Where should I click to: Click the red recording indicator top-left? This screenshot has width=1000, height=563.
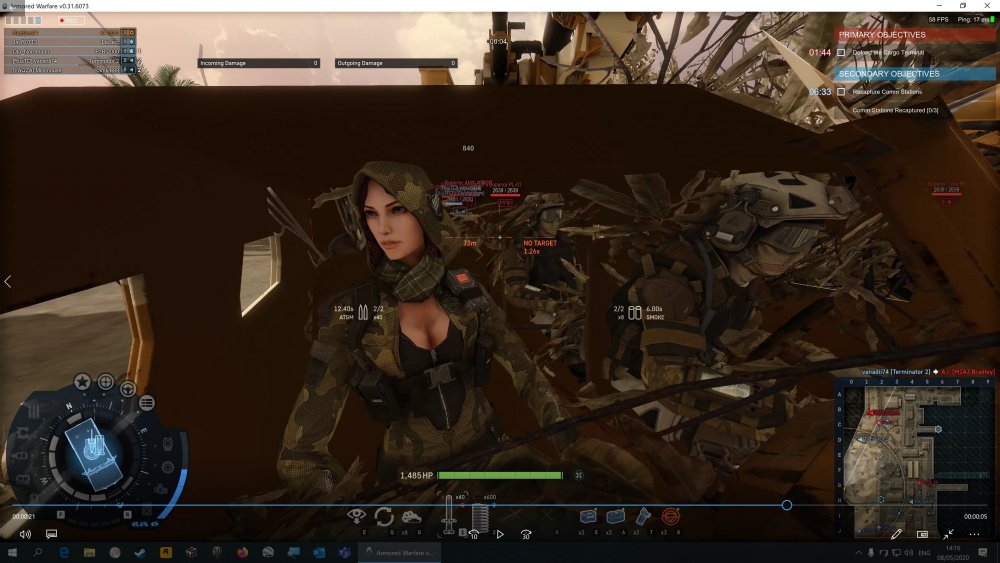pos(62,20)
